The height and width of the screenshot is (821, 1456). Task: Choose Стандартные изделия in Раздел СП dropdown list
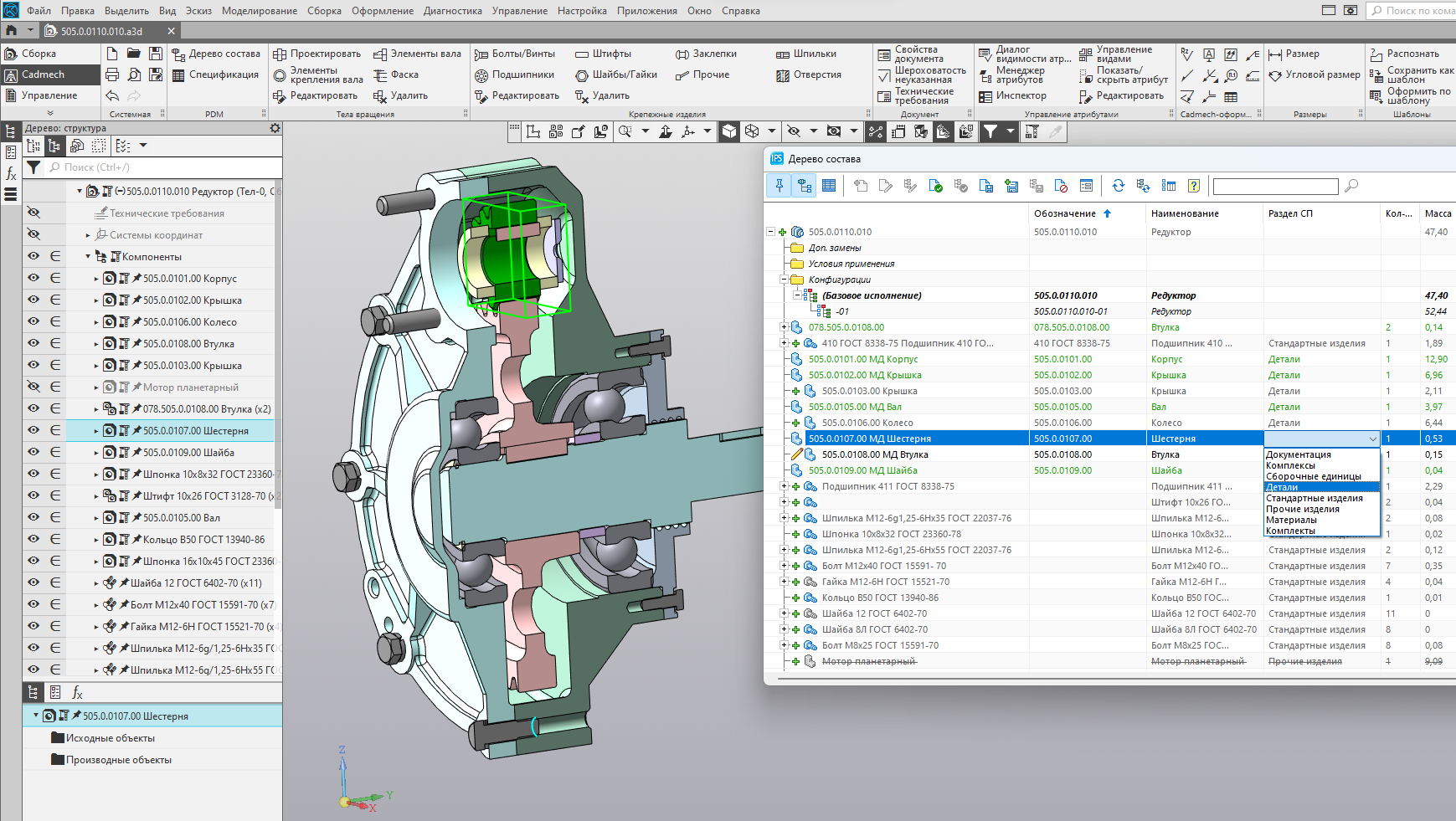click(x=1314, y=498)
